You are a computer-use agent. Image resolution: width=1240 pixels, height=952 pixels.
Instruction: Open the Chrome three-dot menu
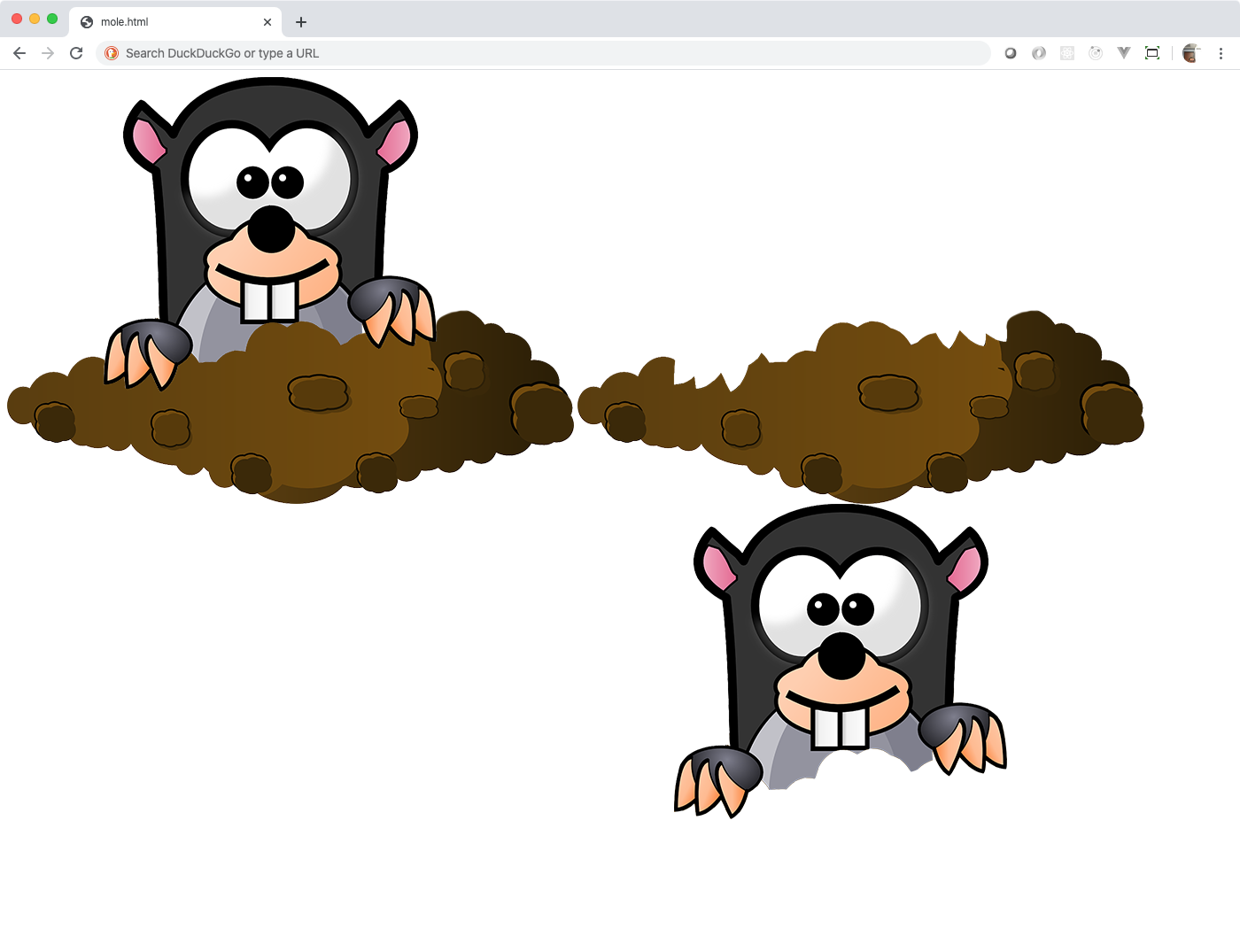(1221, 53)
